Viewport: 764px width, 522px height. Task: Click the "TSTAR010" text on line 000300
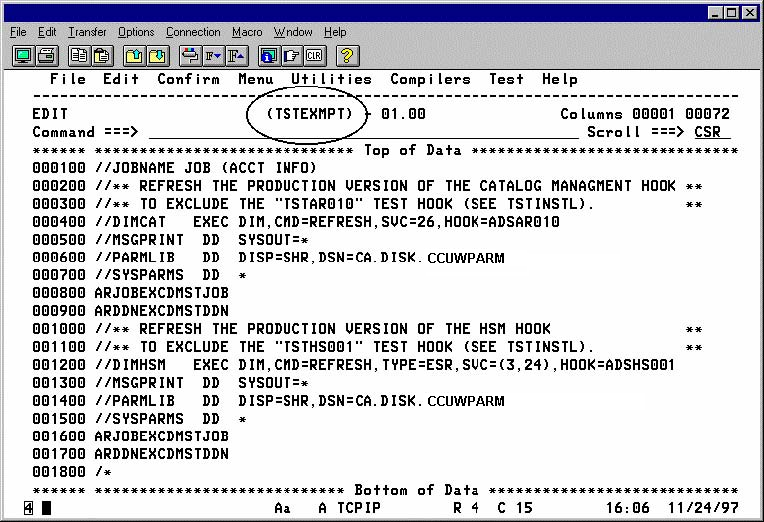pyautogui.click(x=319, y=204)
